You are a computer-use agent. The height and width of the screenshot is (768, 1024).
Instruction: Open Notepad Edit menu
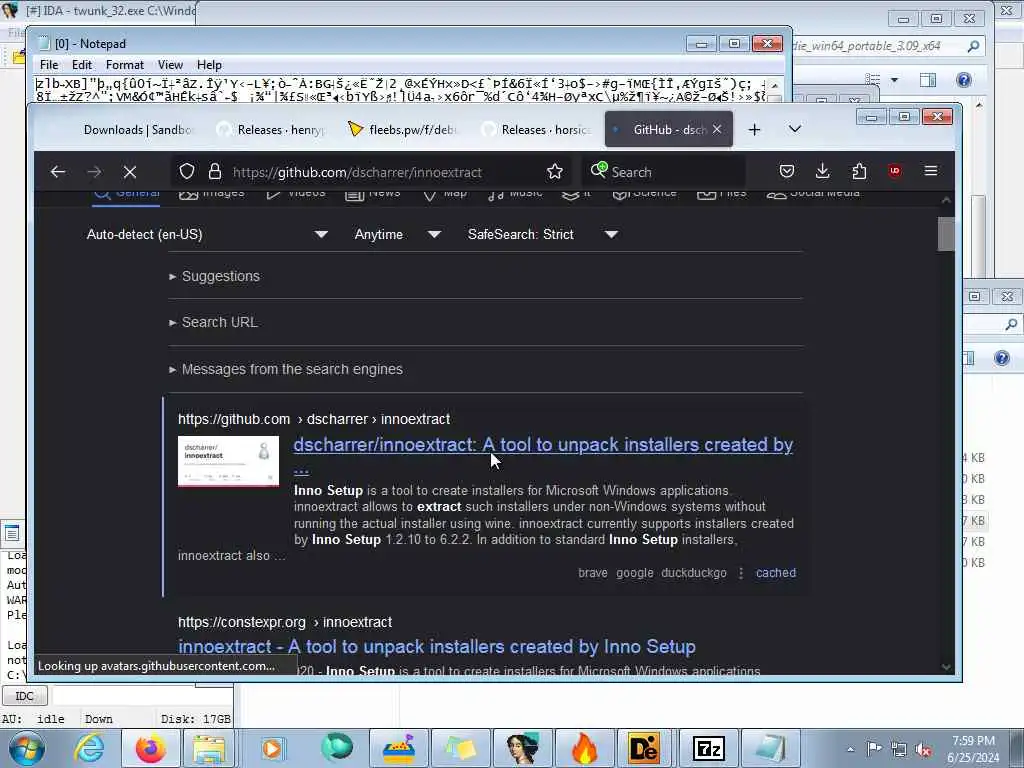click(82, 65)
